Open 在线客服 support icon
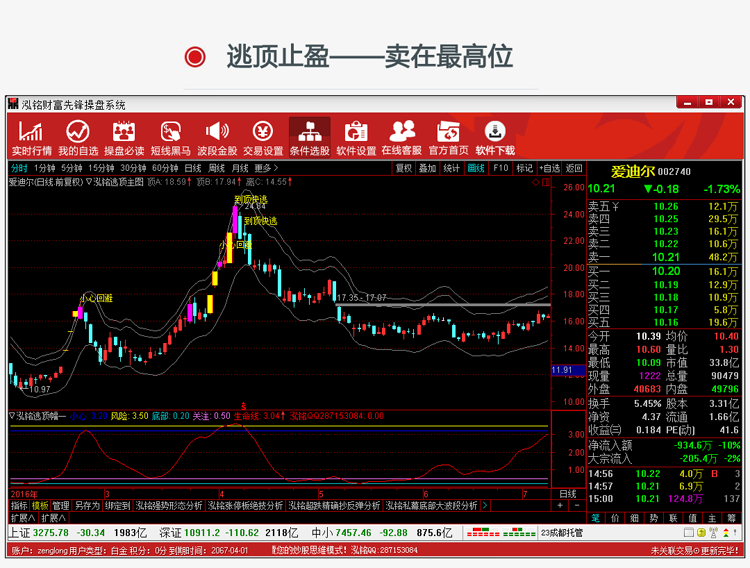Image resolution: width=750 pixels, height=568 pixels. pos(402,137)
